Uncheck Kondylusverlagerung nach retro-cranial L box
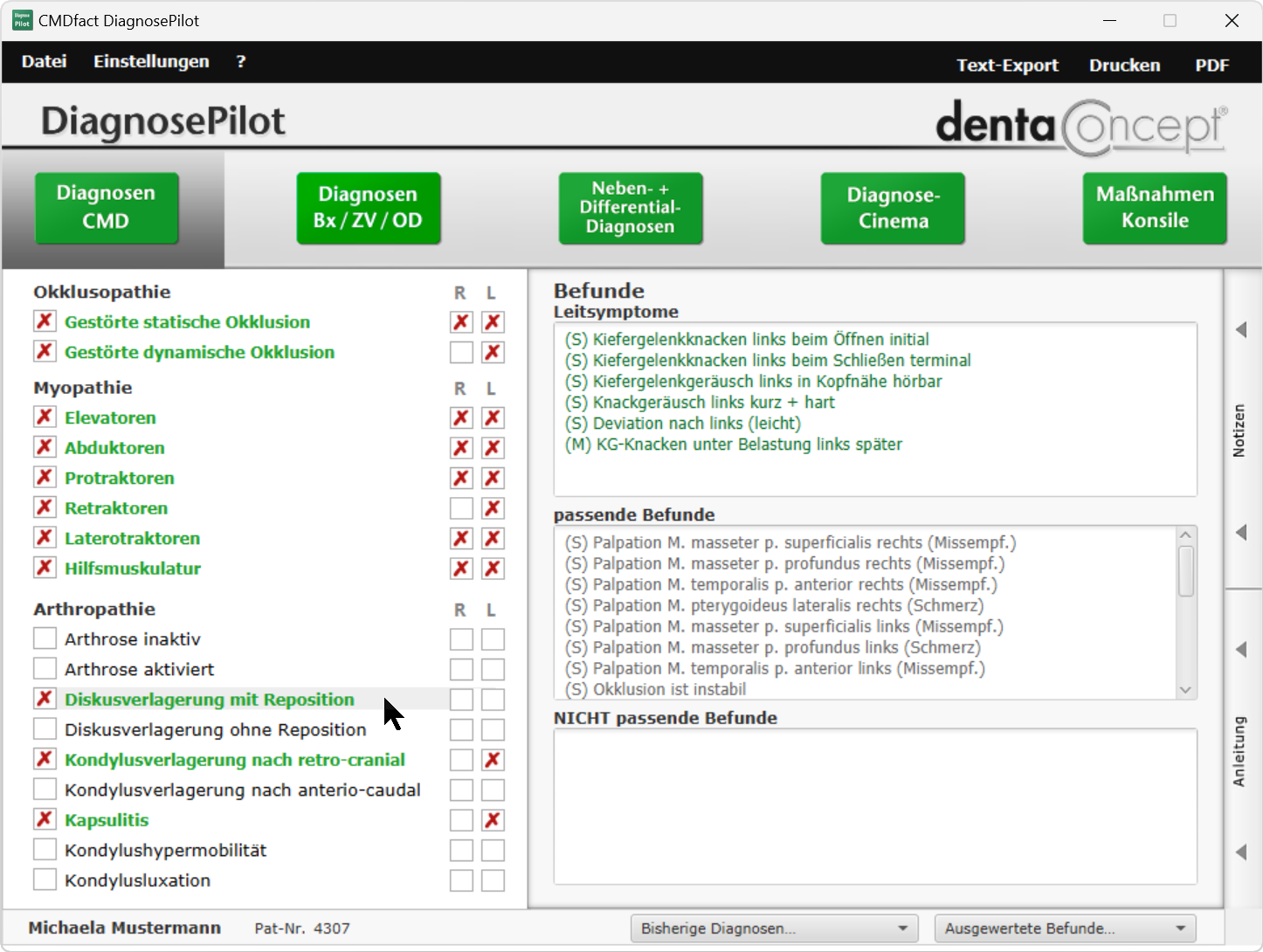1263x952 pixels. tap(493, 760)
